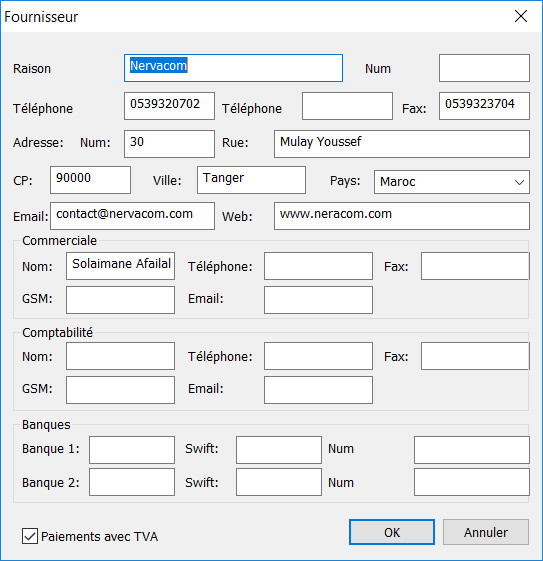
Task: Toggle the Paiements avec TVA checkbox
Action: pos(30,536)
